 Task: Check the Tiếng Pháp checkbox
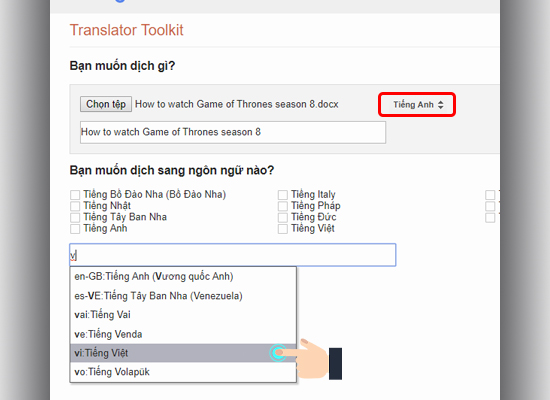283,206
